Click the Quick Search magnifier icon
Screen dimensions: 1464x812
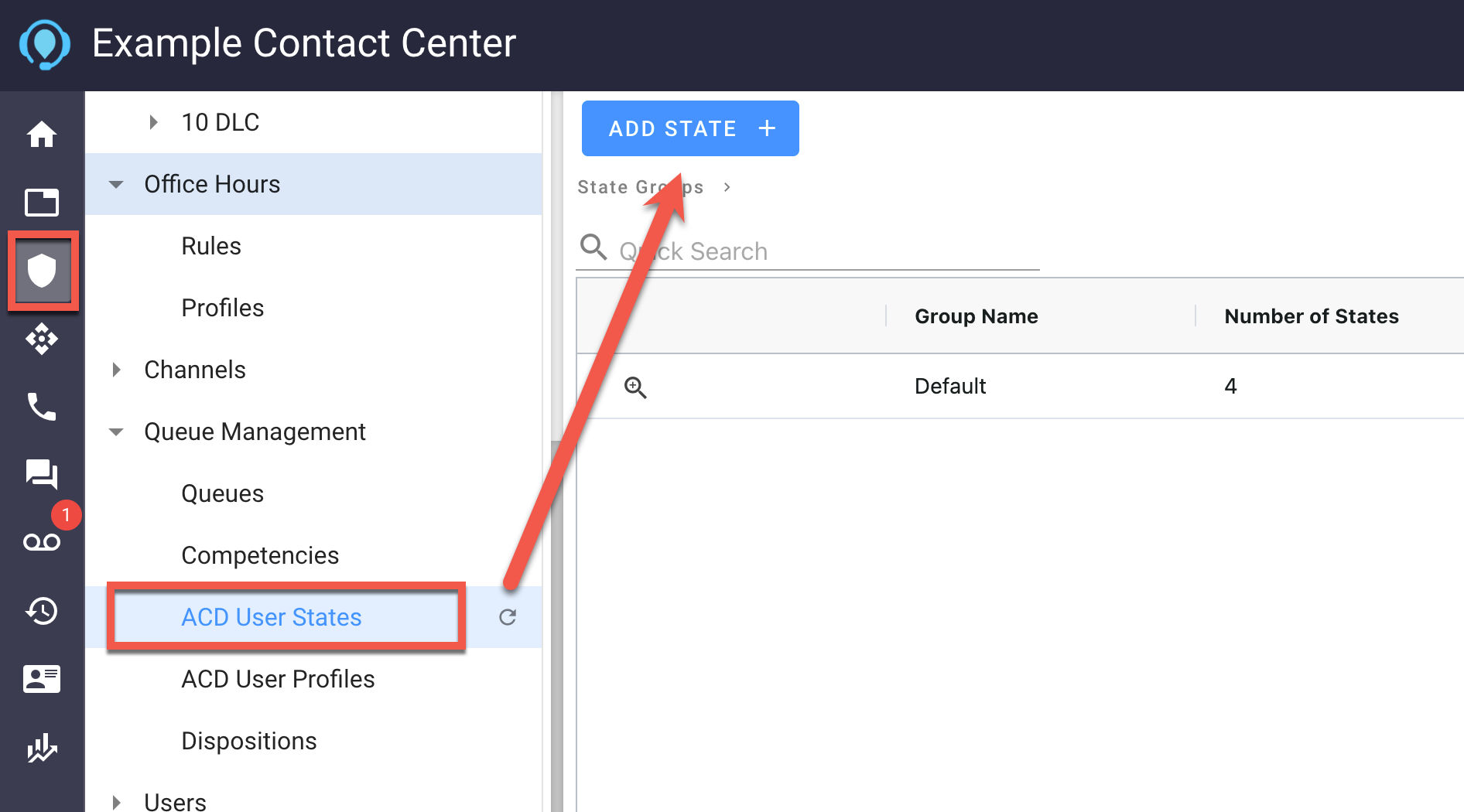pyautogui.click(x=593, y=247)
